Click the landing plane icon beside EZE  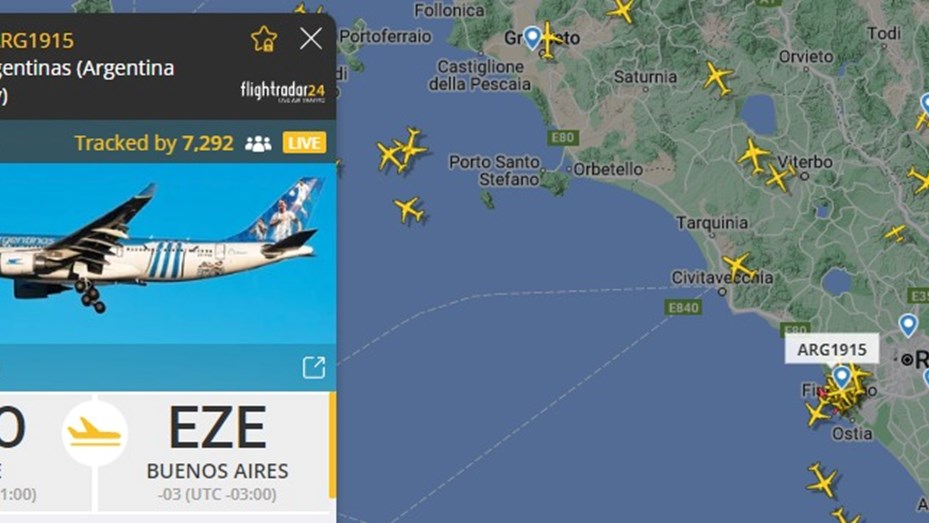coord(95,433)
